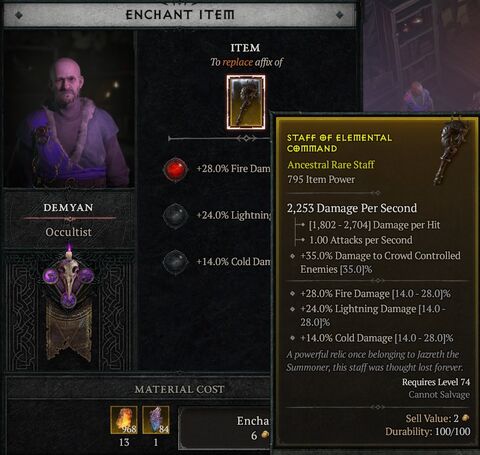Select the Lightning Damage affix orb
This screenshot has width=480, height=455.
tap(175, 216)
